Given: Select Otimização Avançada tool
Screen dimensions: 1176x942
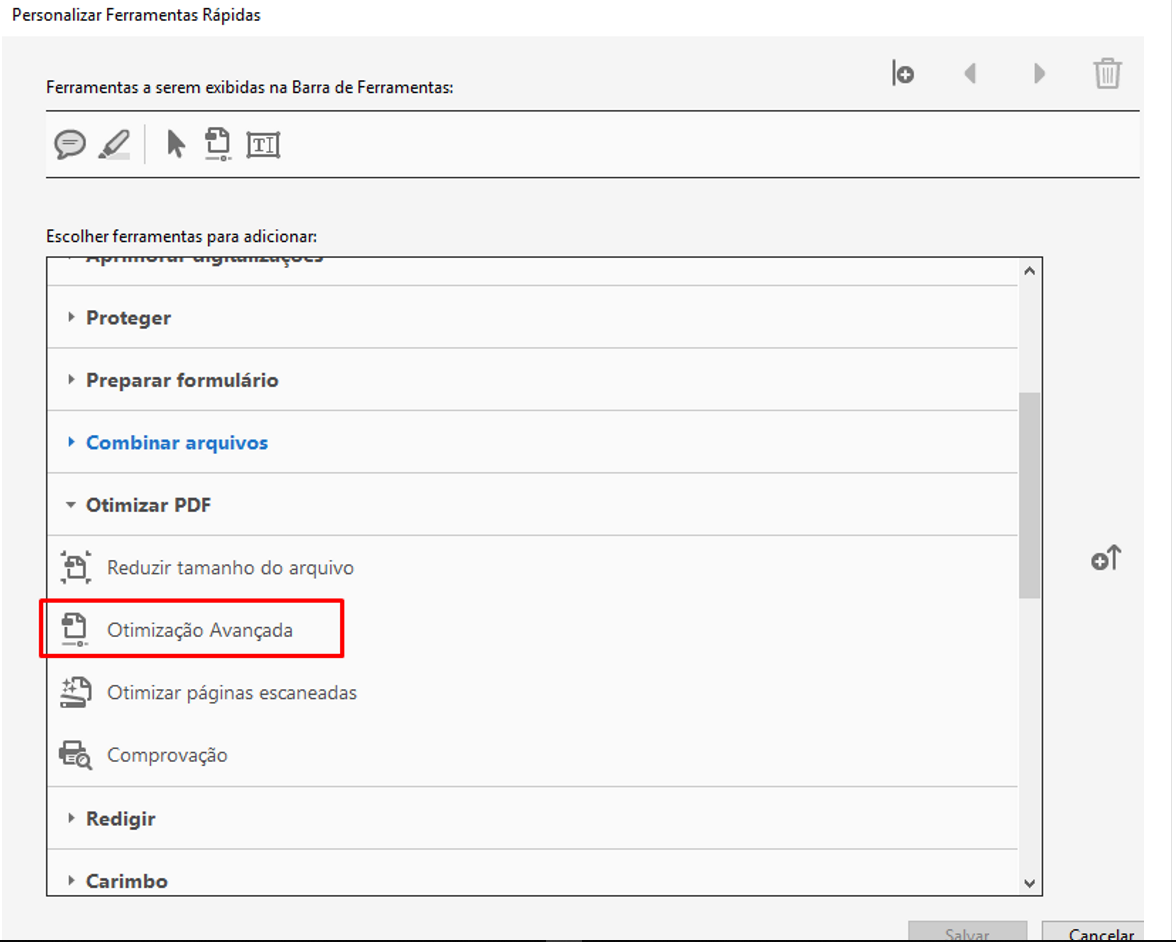Looking at the screenshot, I should (x=199, y=630).
